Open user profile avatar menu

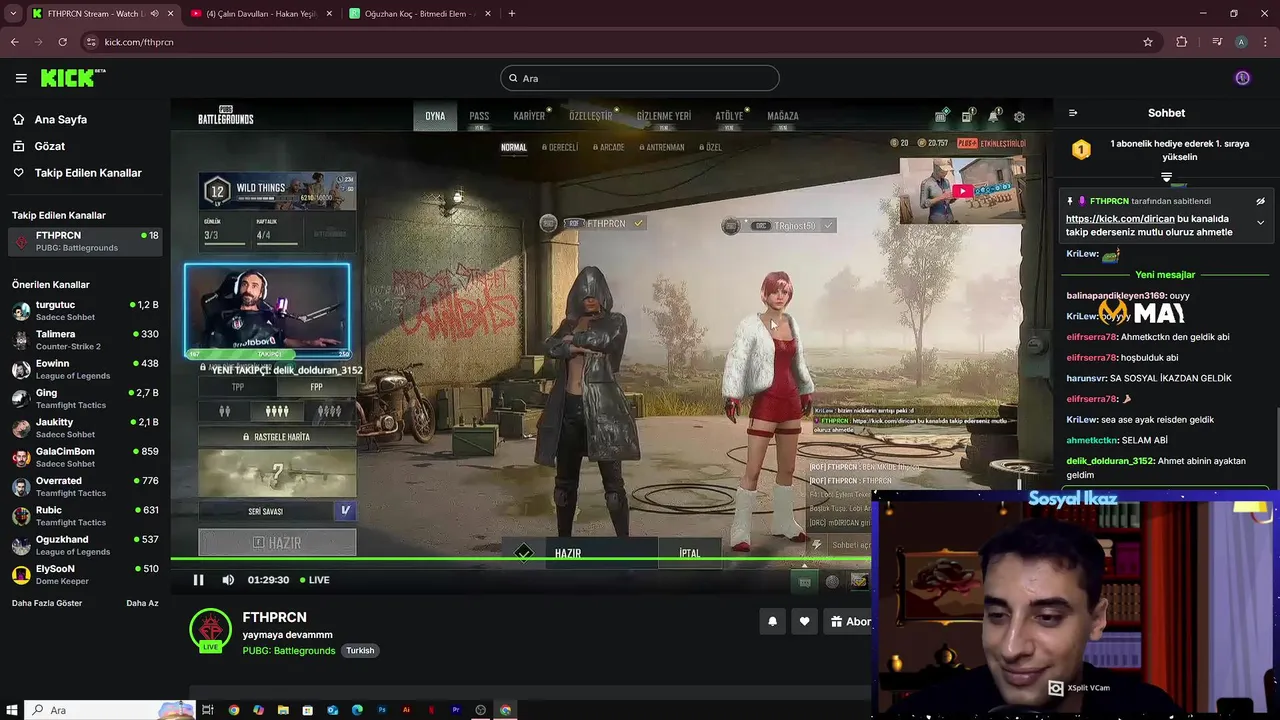[x=1242, y=78]
